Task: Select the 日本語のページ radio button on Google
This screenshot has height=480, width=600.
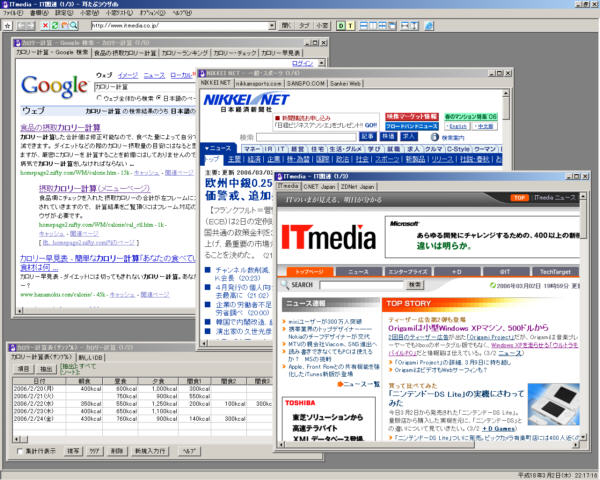Action: pos(159,98)
